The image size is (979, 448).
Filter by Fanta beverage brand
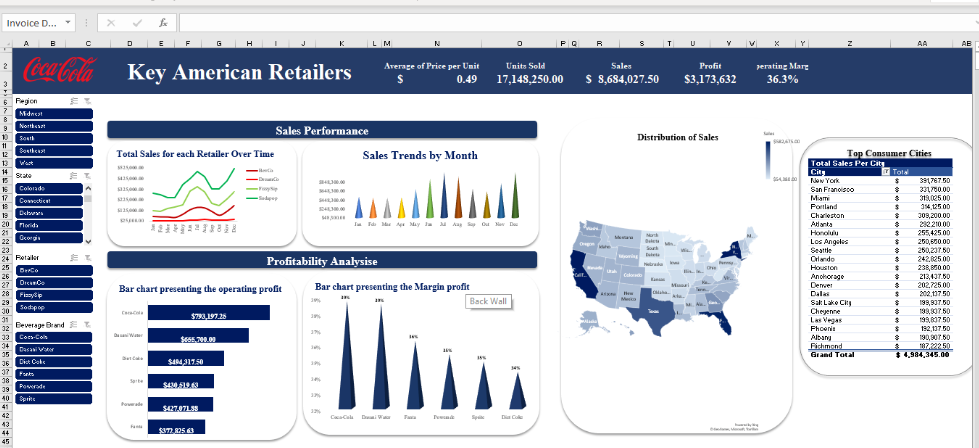click(x=54, y=374)
